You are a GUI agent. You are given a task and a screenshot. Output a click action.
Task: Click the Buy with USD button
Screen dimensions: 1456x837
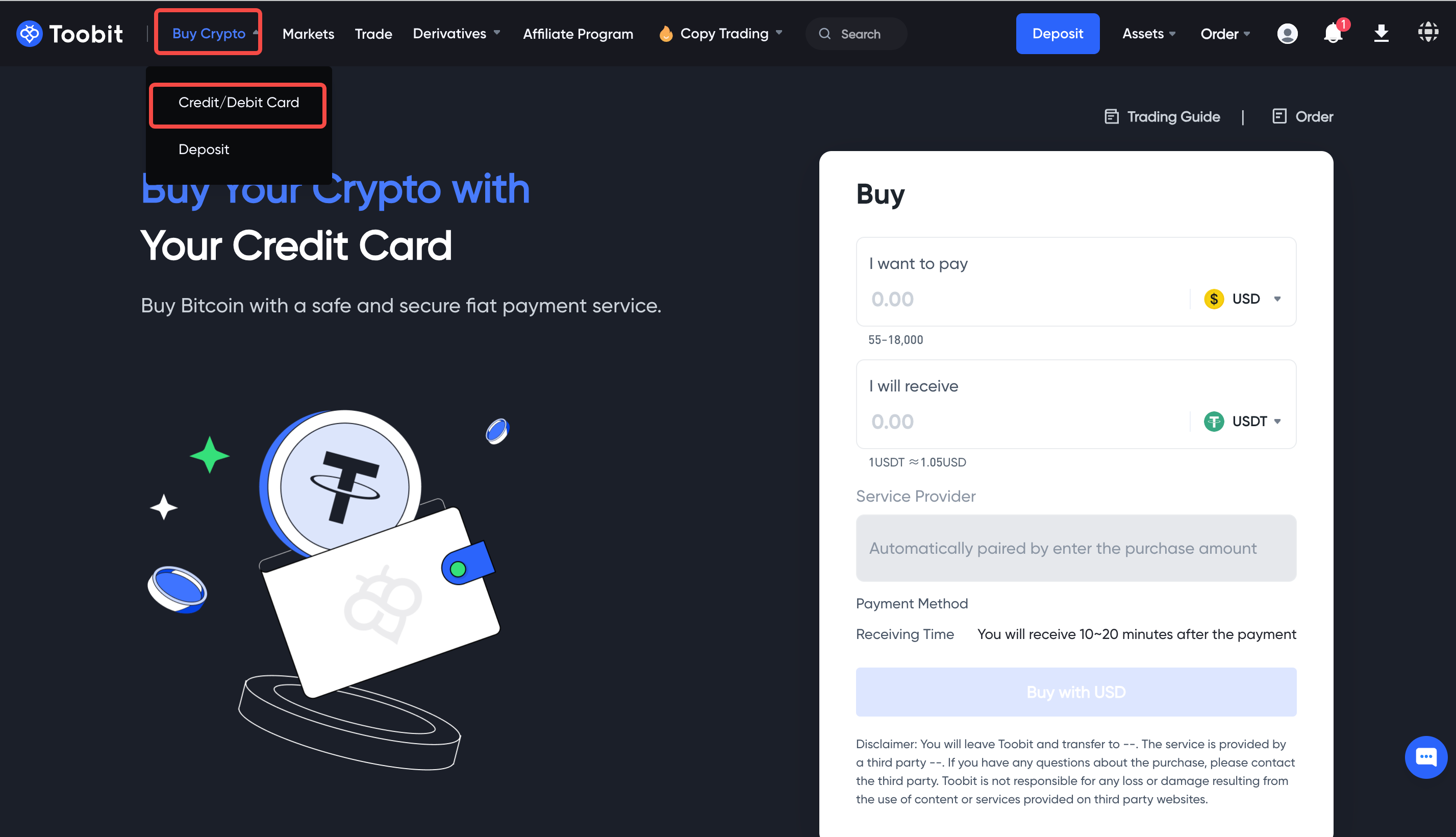click(1075, 692)
